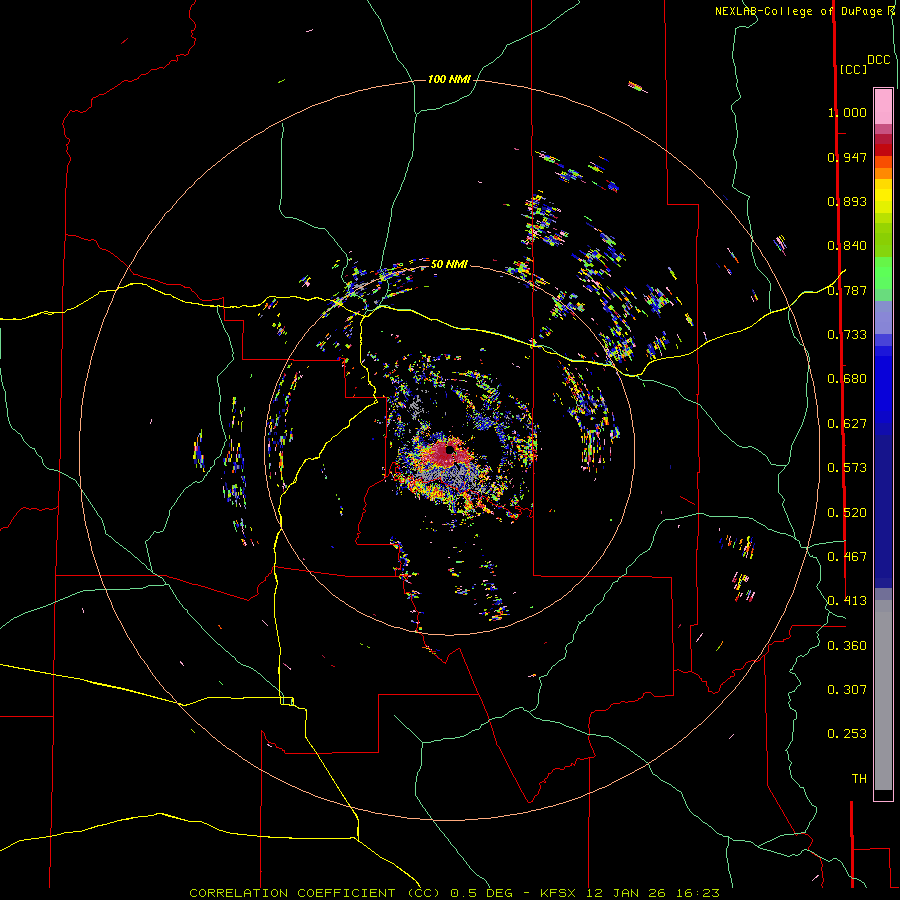This screenshot has width=900, height=900.
Task: Click the "50 NMI" range ring label
Action: click(449, 264)
